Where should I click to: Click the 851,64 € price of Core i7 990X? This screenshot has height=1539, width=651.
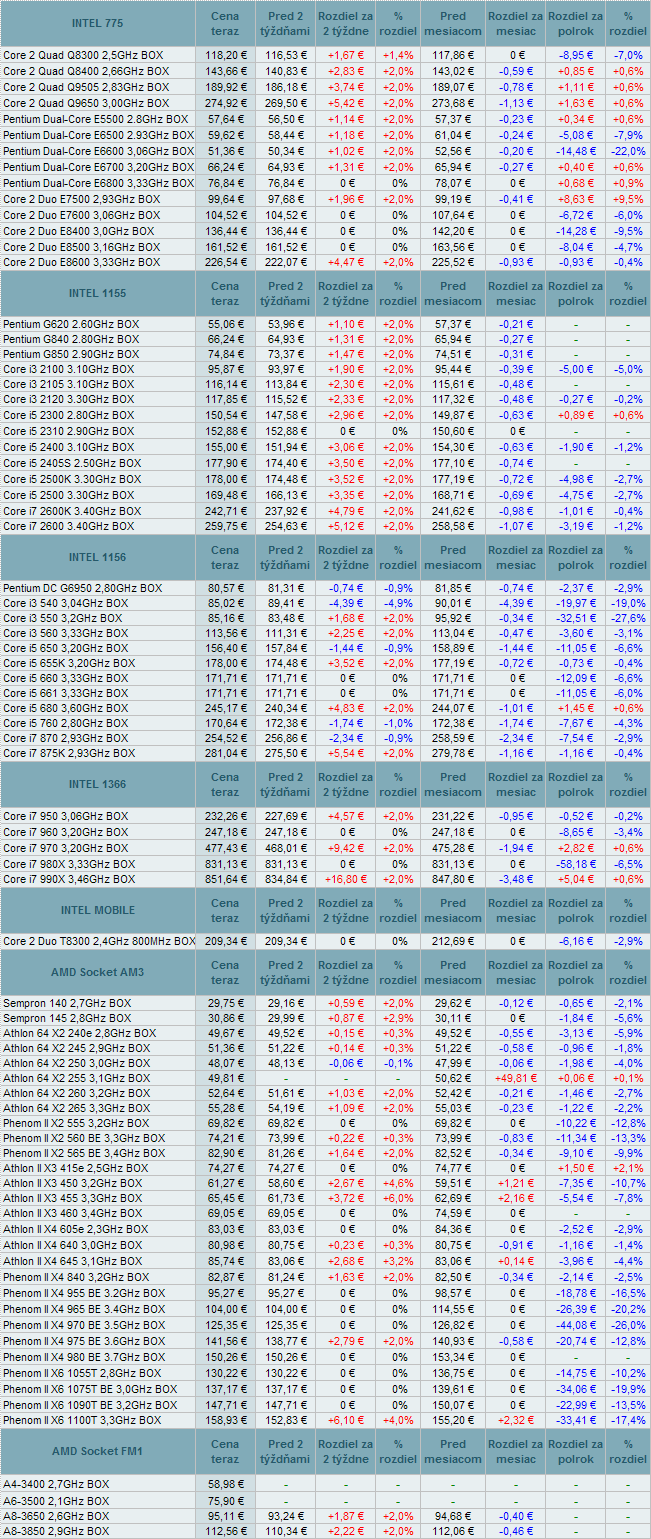pos(226,880)
